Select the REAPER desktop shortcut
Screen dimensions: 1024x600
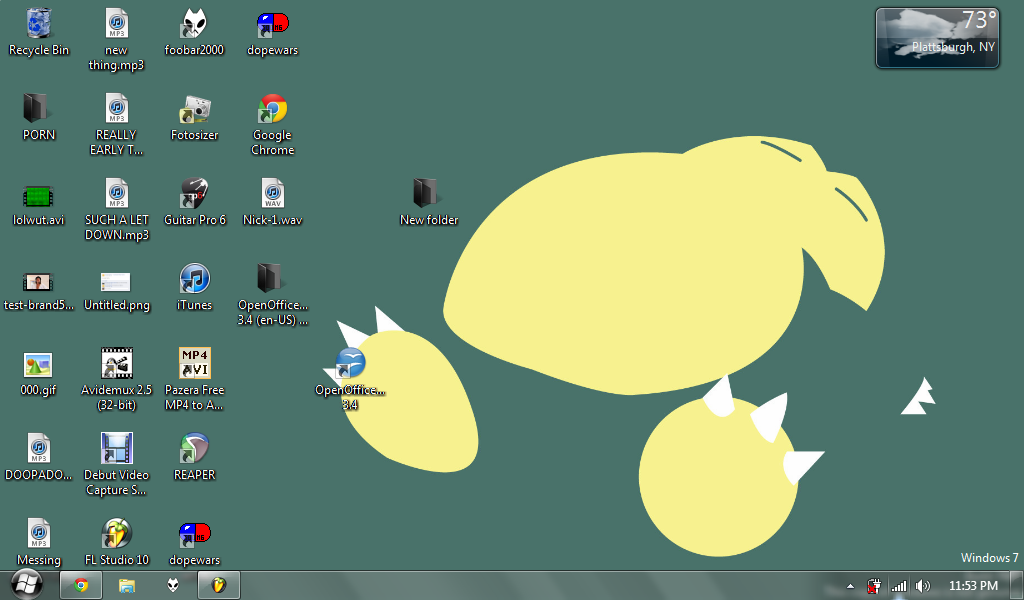tap(194, 449)
